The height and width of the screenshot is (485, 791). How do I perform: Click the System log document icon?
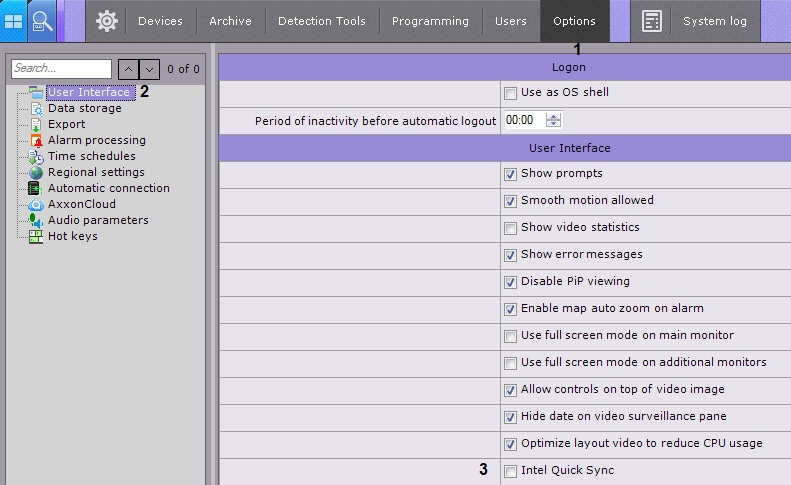(x=653, y=21)
